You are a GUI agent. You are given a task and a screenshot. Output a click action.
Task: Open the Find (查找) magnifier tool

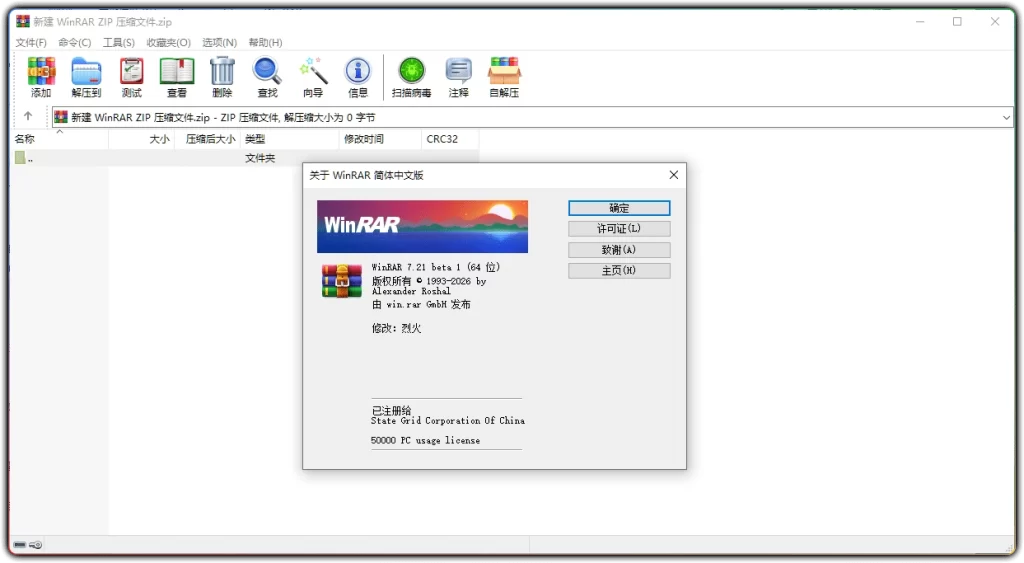point(267,77)
